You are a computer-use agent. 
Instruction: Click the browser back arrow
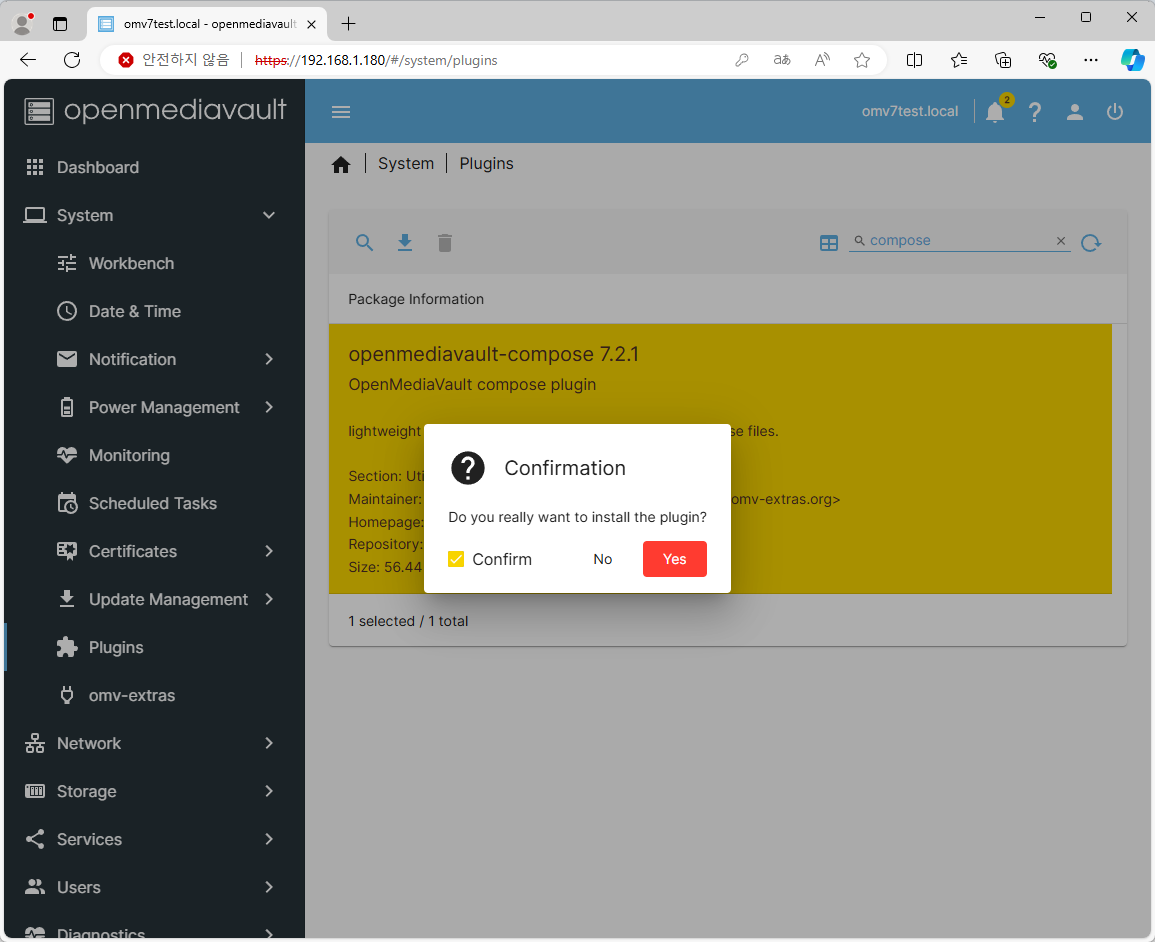tap(28, 60)
